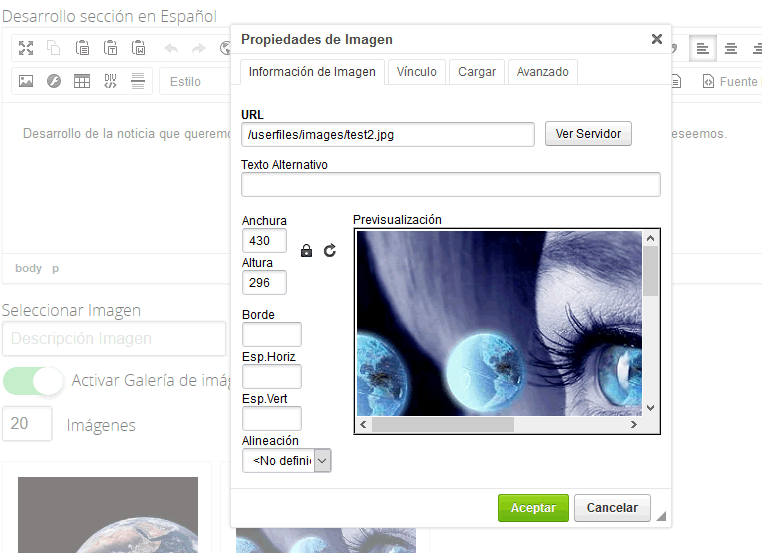Click the body element path link

click(x=28, y=268)
